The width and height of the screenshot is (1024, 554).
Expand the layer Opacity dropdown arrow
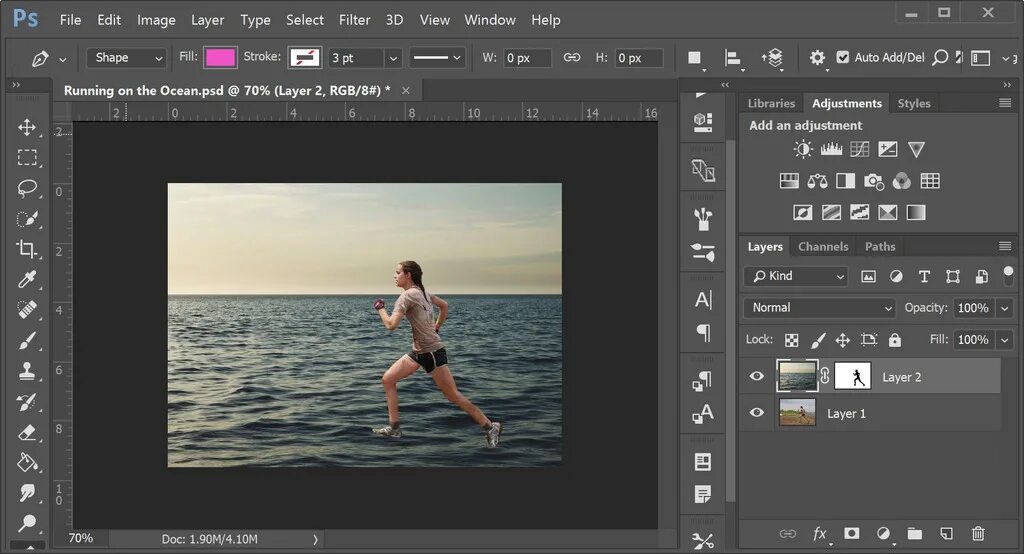click(1004, 308)
